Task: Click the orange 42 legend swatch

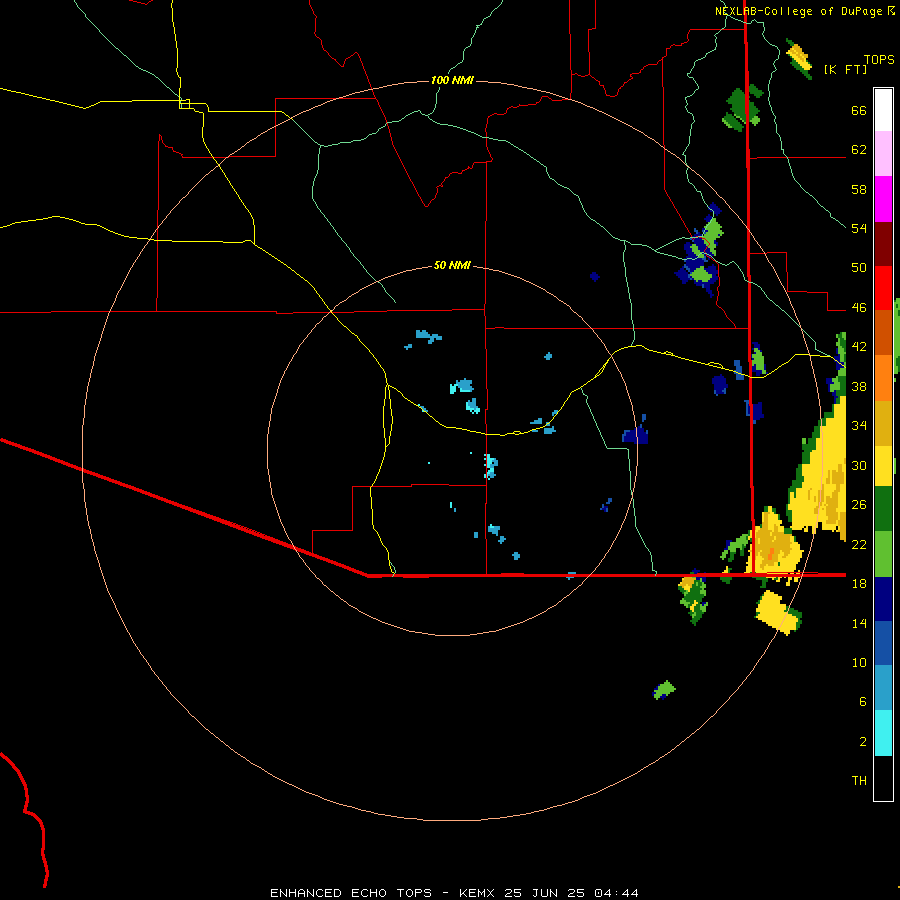Action: [x=883, y=377]
